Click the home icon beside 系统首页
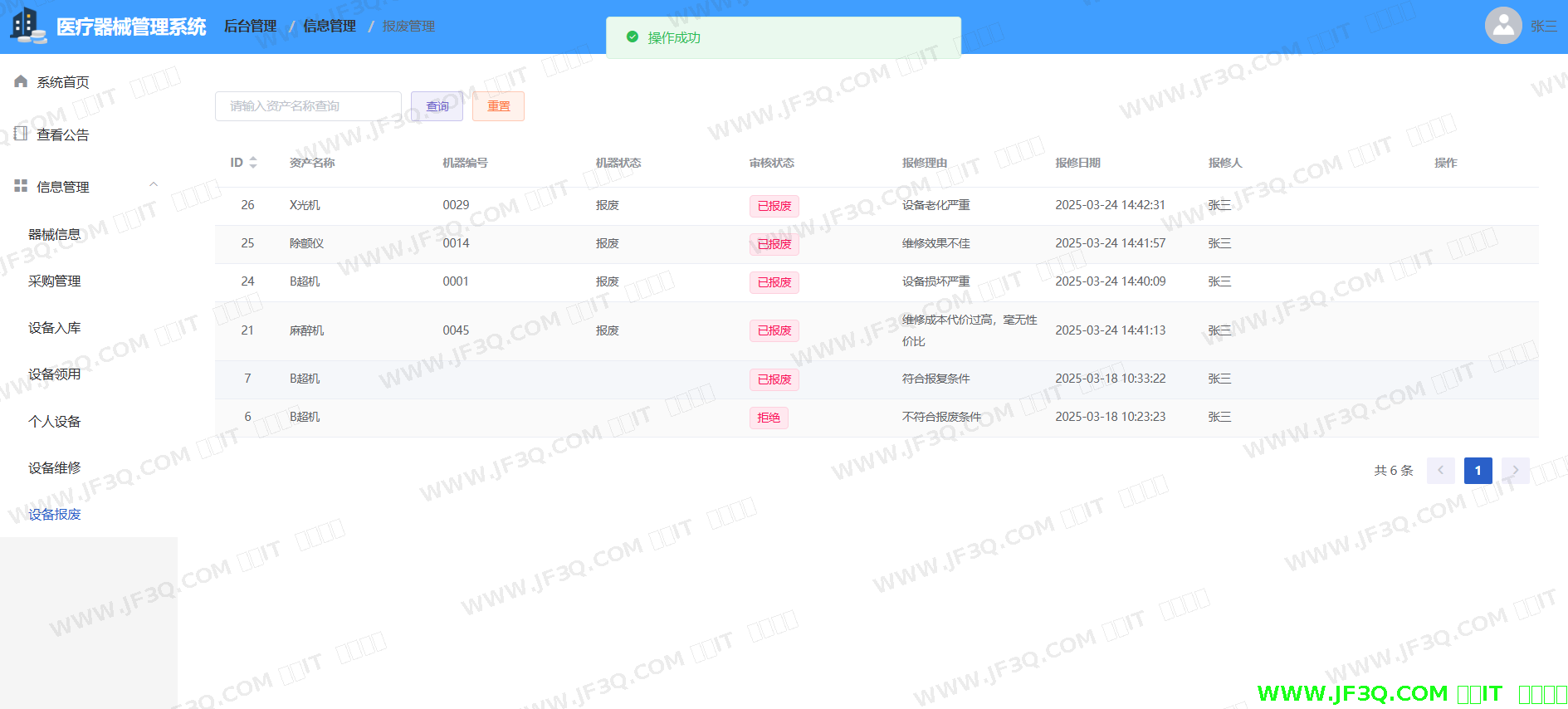Screen dimensions: 1568x709 pos(21,81)
